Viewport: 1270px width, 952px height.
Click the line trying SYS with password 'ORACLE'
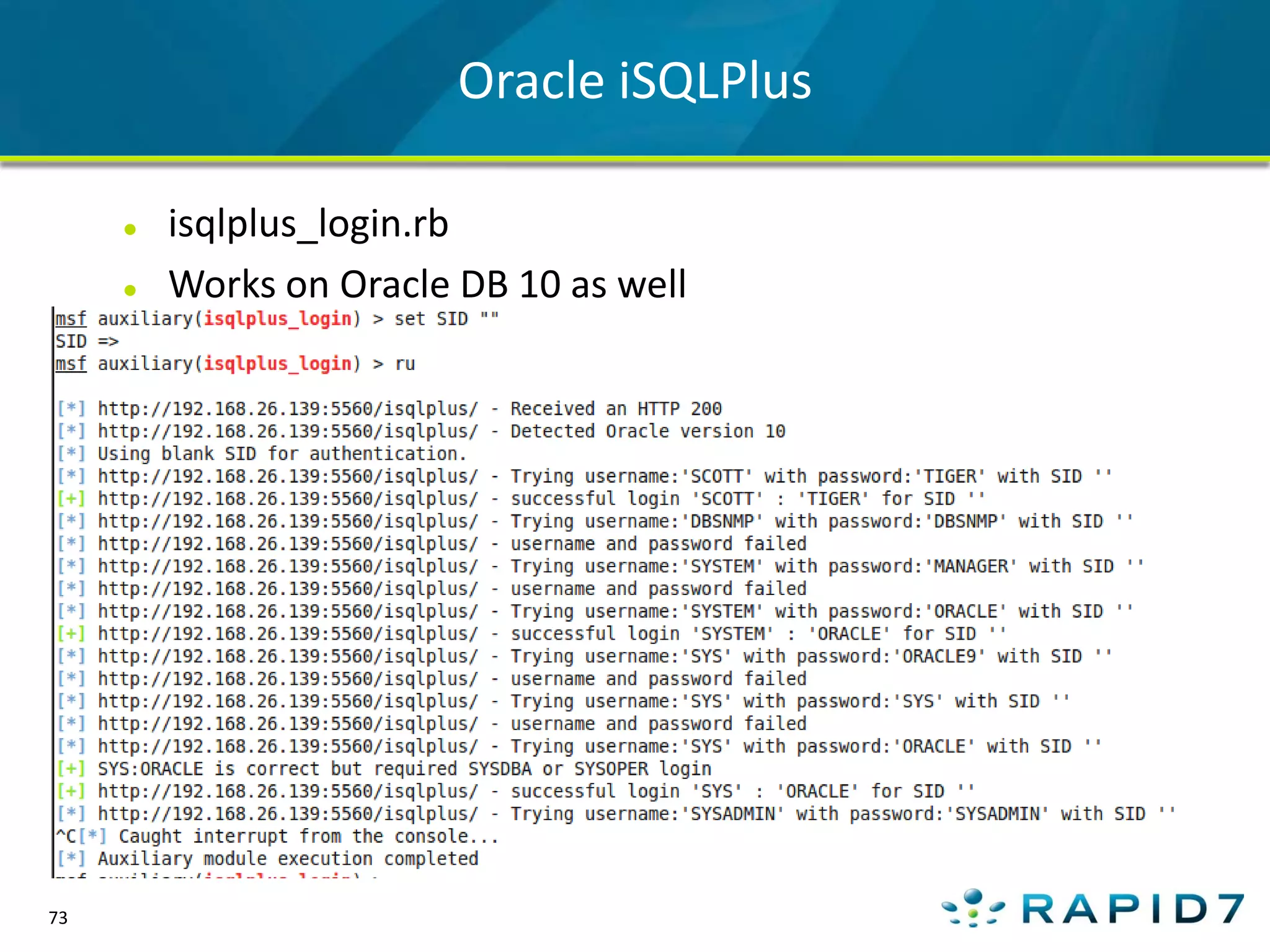580,747
